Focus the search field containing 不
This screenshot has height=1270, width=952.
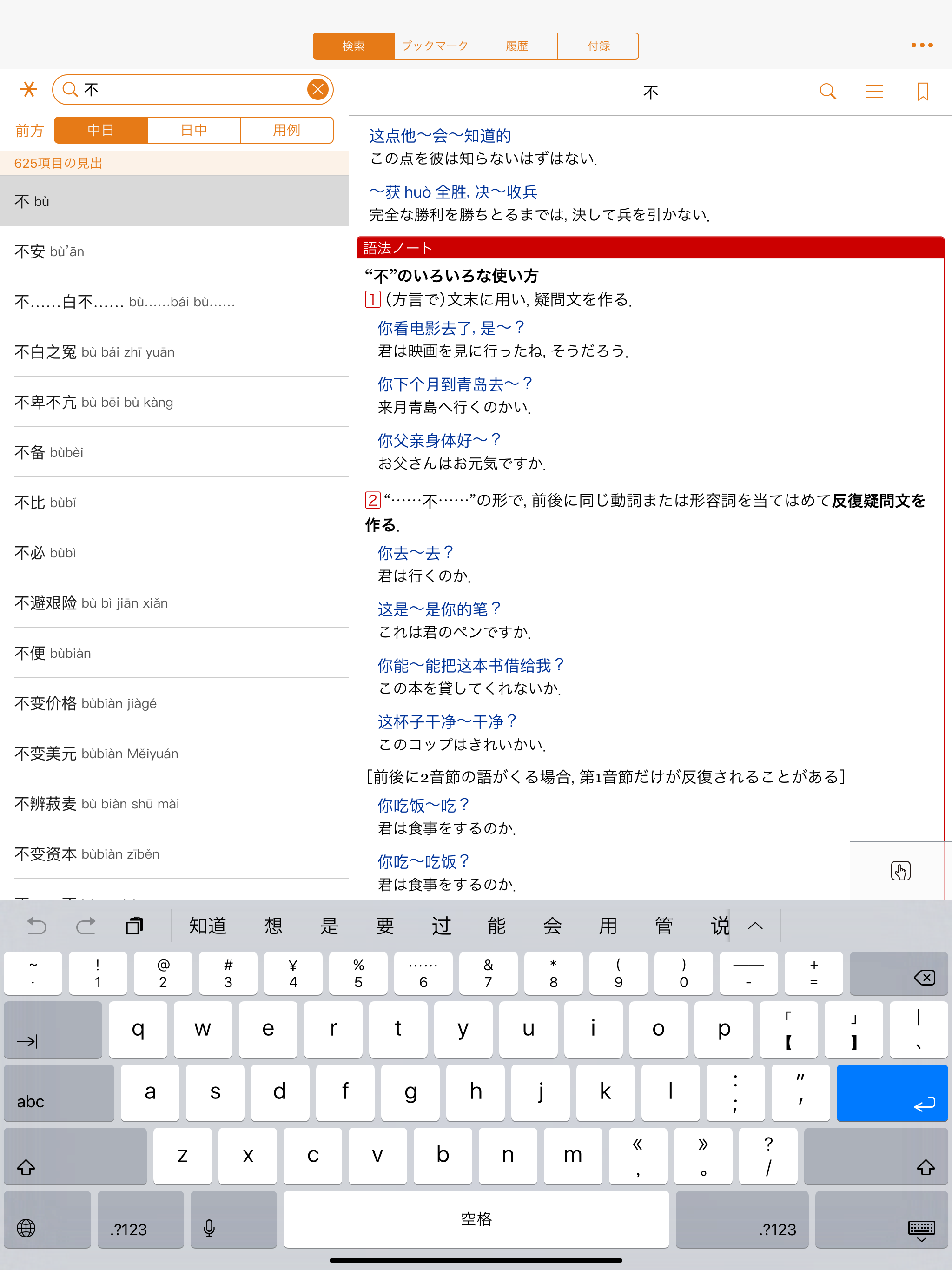tap(192, 90)
